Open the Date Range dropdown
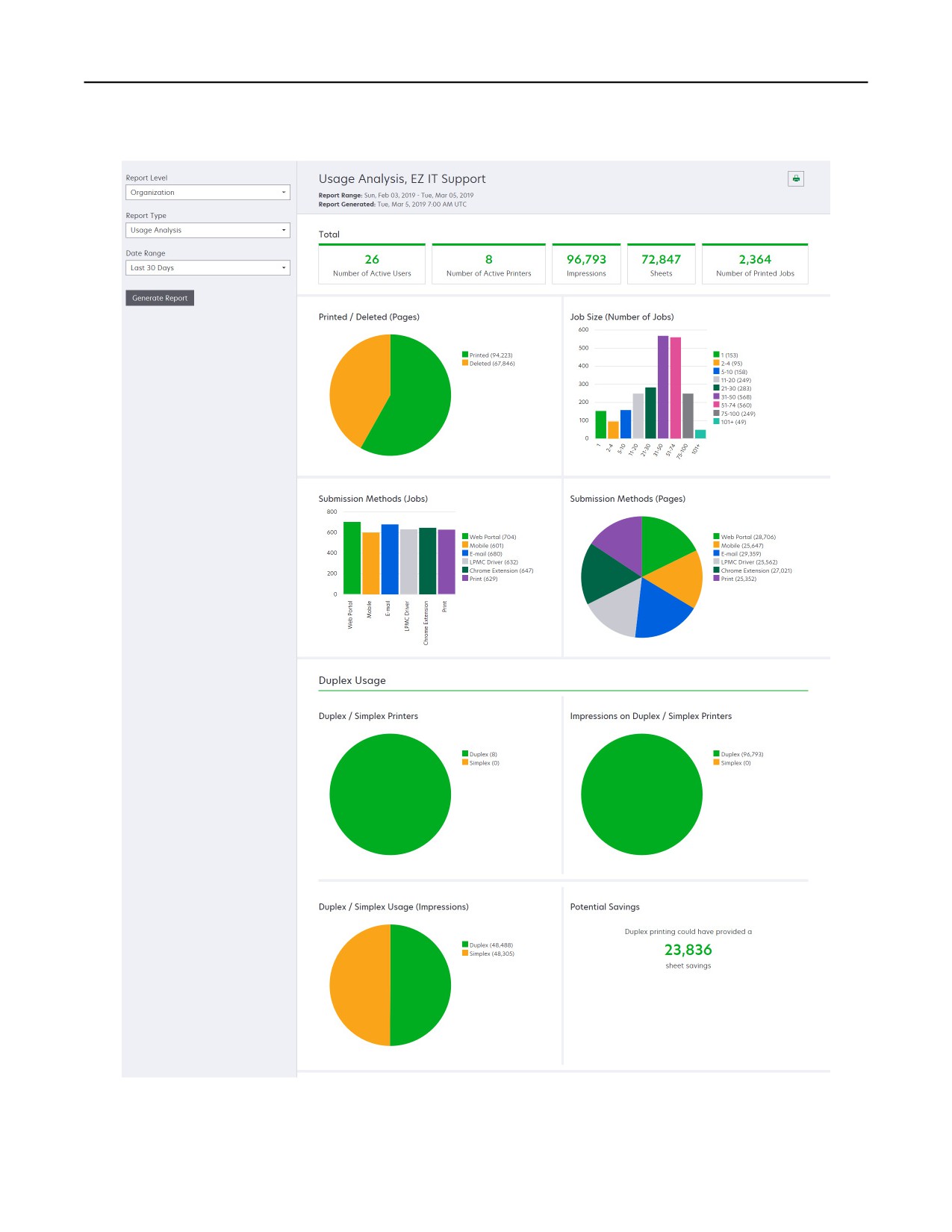 pyautogui.click(x=208, y=268)
